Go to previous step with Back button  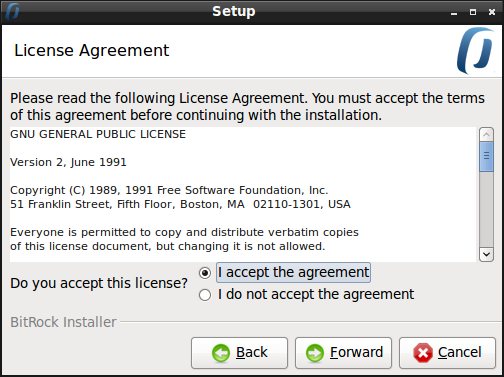coord(239,353)
